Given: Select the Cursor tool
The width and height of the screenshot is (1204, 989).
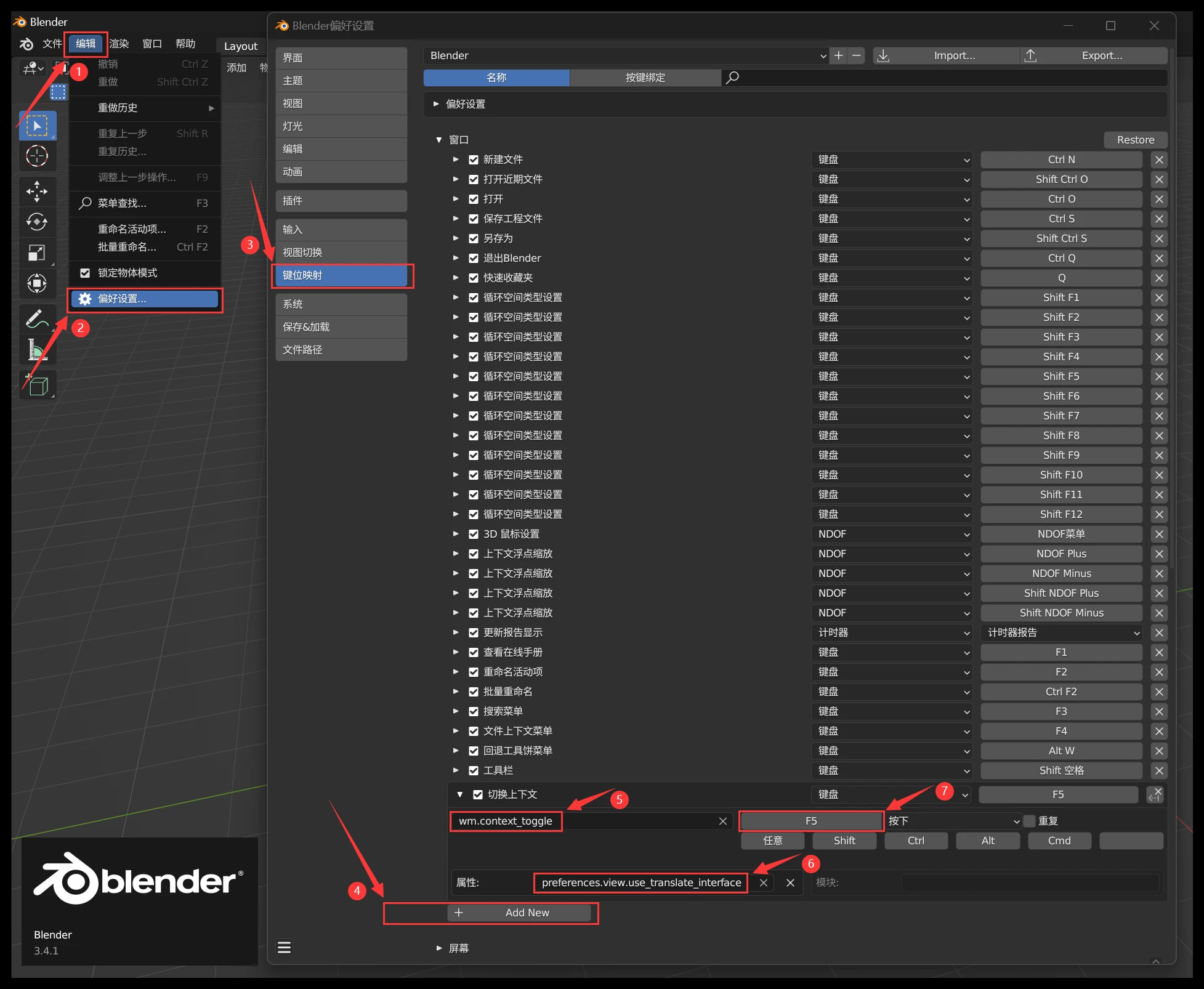Looking at the screenshot, I should point(37,156).
